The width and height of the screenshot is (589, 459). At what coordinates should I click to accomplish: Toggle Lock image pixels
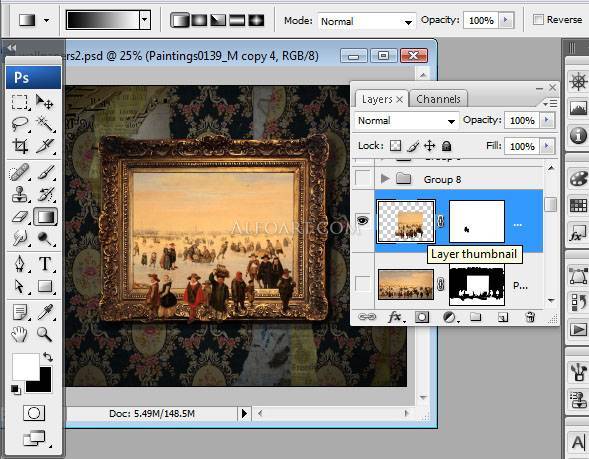coord(412,146)
